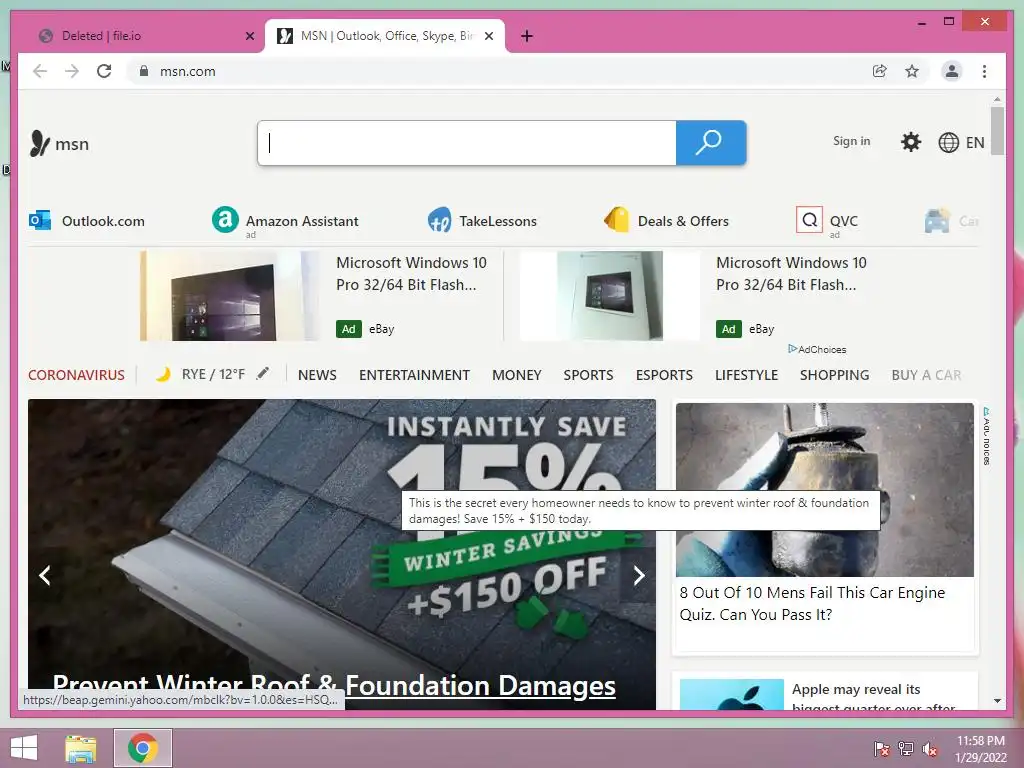Open the network tray icon
The width and height of the screenshot is (1024, 768).
click(x=906, y=748)
